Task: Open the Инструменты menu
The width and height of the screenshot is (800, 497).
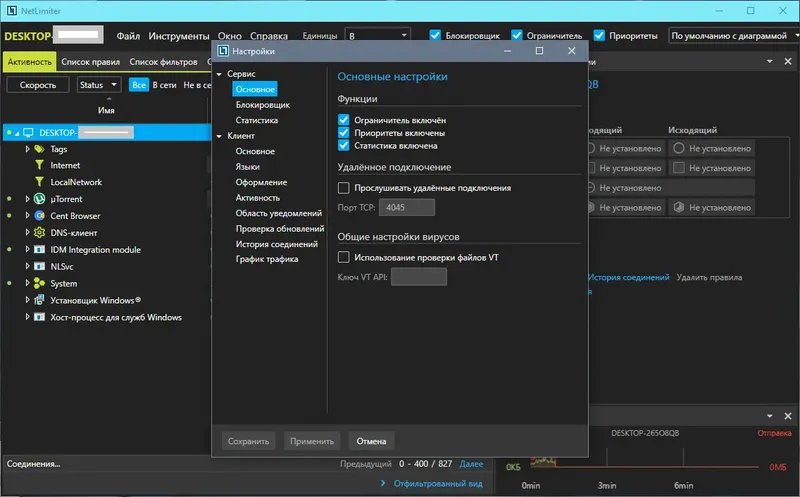Action: pyautogui.click(x=179, y=36)
